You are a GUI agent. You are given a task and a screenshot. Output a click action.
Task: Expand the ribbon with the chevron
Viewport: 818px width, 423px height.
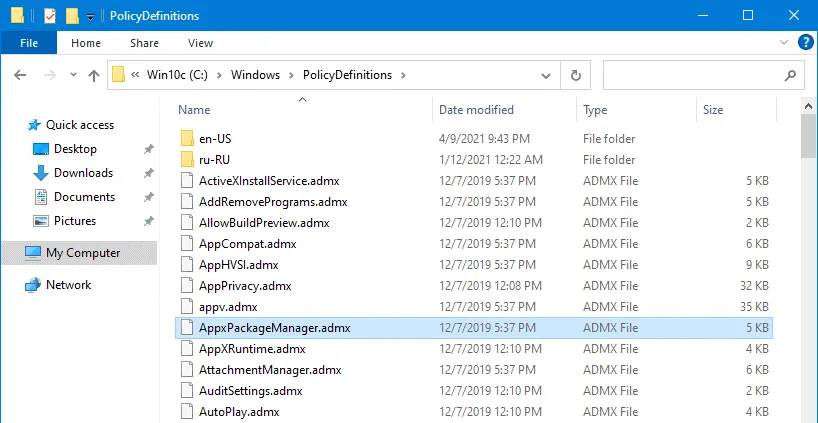click(785, 43)
